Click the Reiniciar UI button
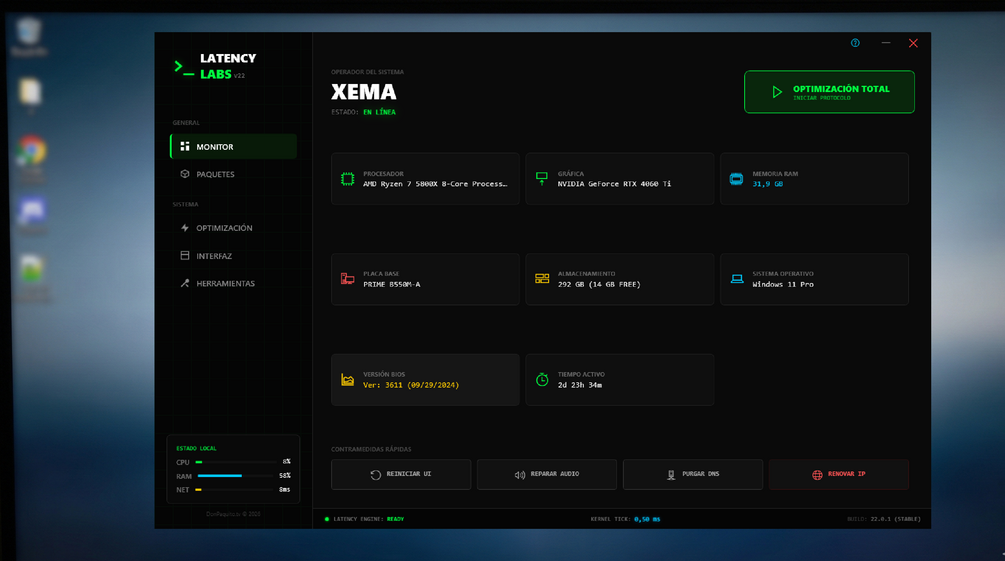Image resolution: width=1005 pixels, height=561 pixels. click(401, 474)
